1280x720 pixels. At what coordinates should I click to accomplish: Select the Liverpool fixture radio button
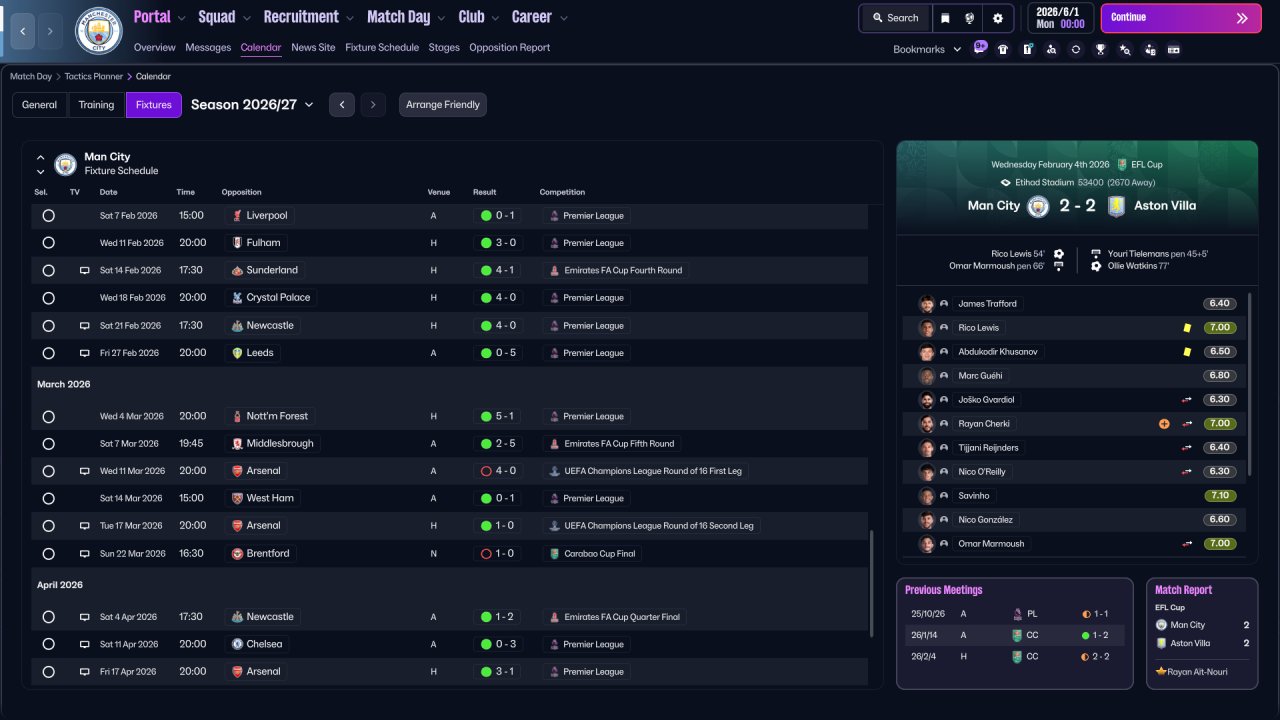(x=48, y=216)
